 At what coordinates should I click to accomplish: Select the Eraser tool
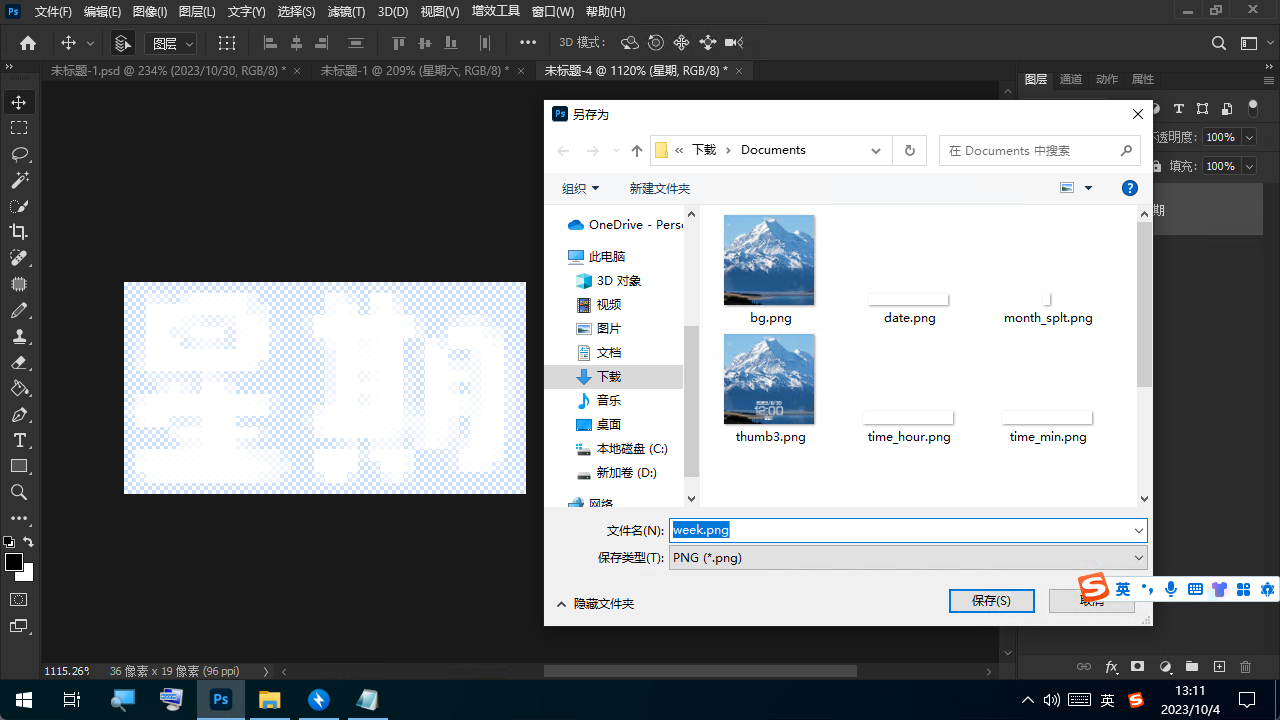coord(19,362)
